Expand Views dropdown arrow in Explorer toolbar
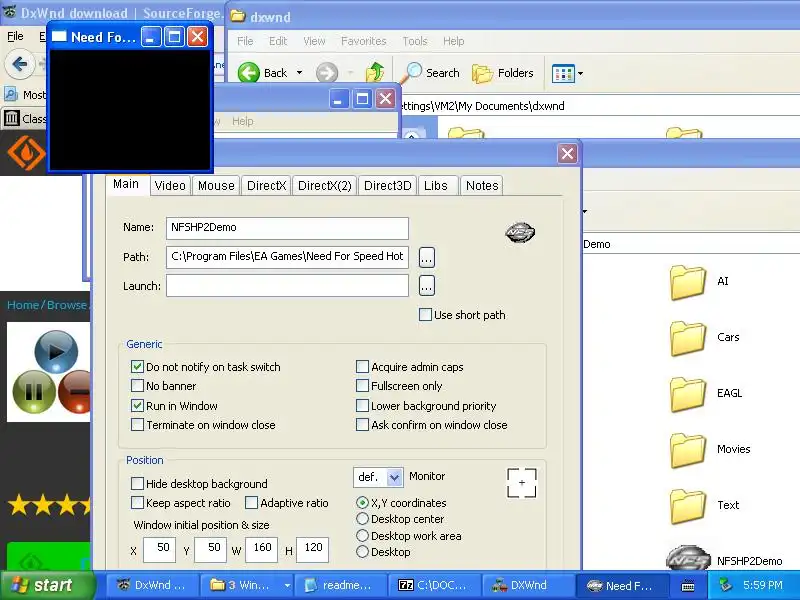Screen dimensions: 800x600 click(580, 73)
